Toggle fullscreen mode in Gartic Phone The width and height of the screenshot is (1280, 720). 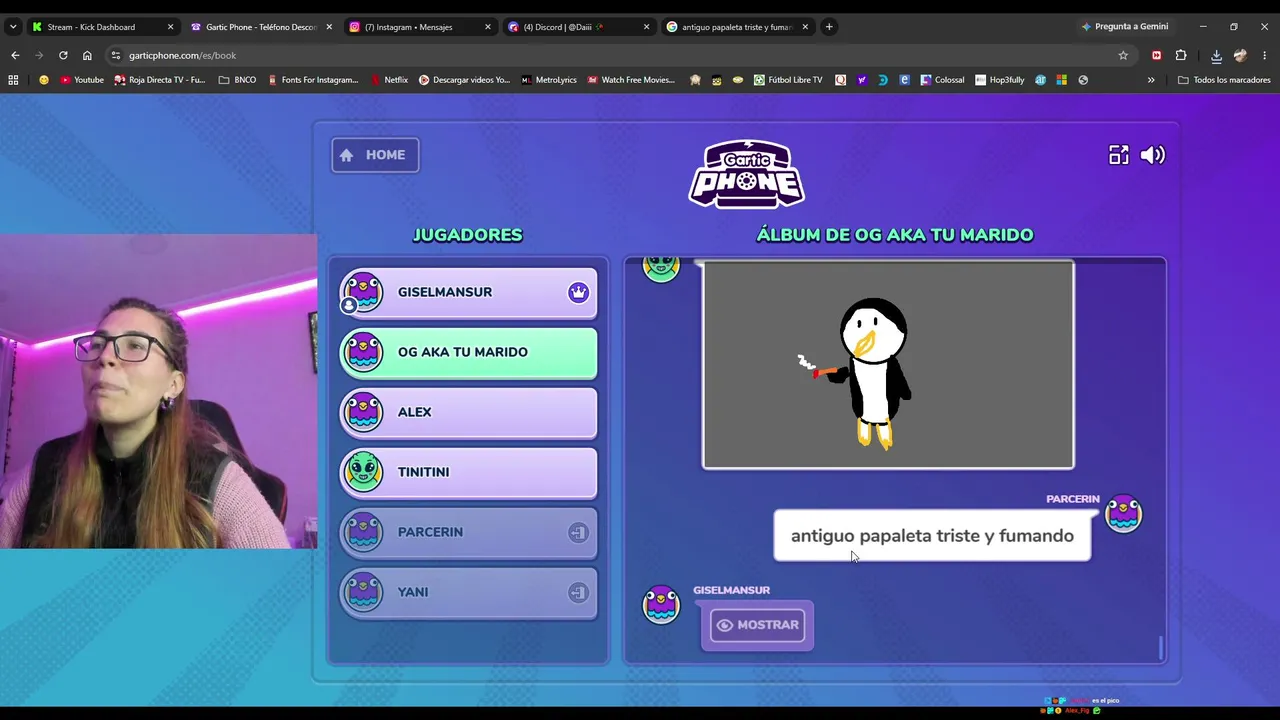coord(1118,155)
